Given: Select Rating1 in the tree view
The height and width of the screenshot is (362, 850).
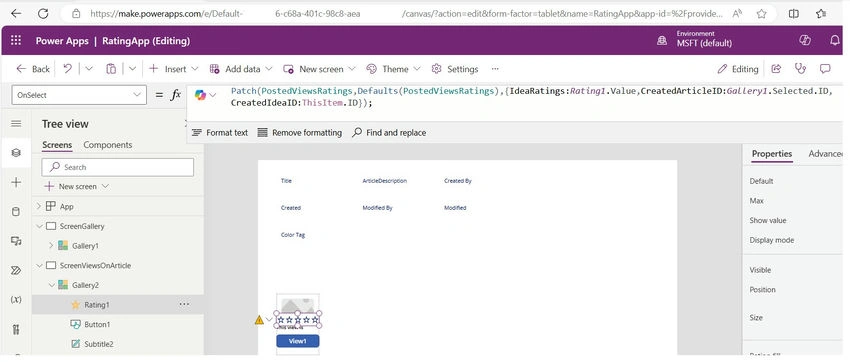Looking at the screenshot, I should click(96, 305).
